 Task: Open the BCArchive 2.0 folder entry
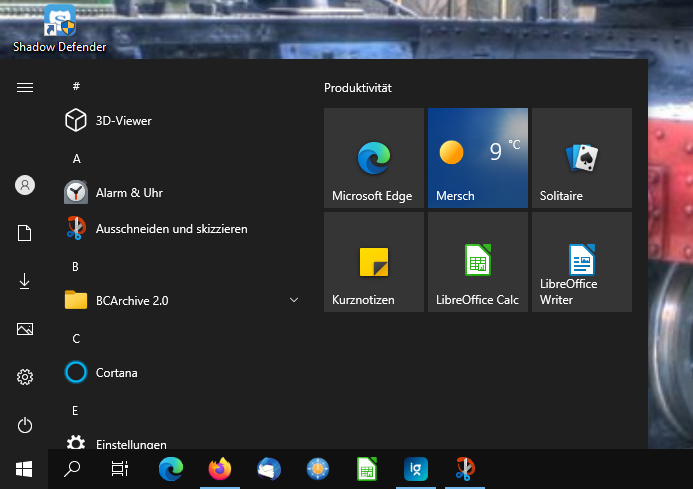183,301
